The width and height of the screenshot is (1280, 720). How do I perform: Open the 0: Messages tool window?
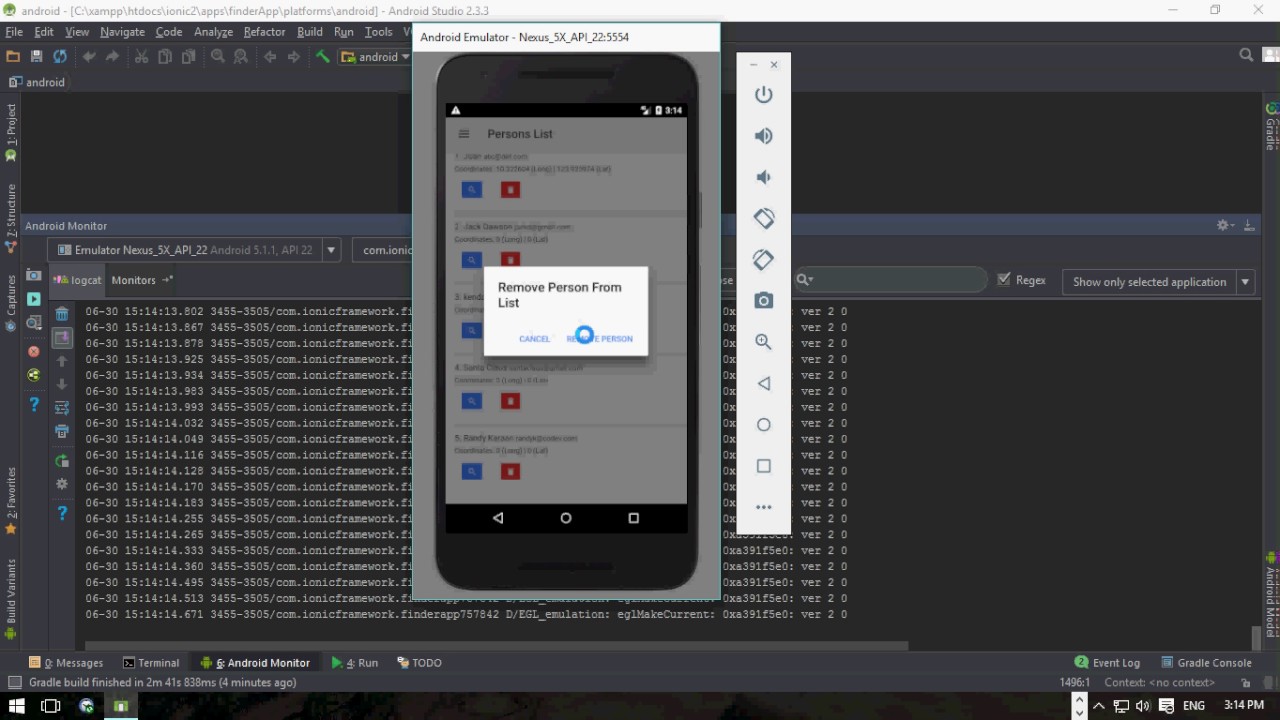pyautogui.click(x=66, y=662)
